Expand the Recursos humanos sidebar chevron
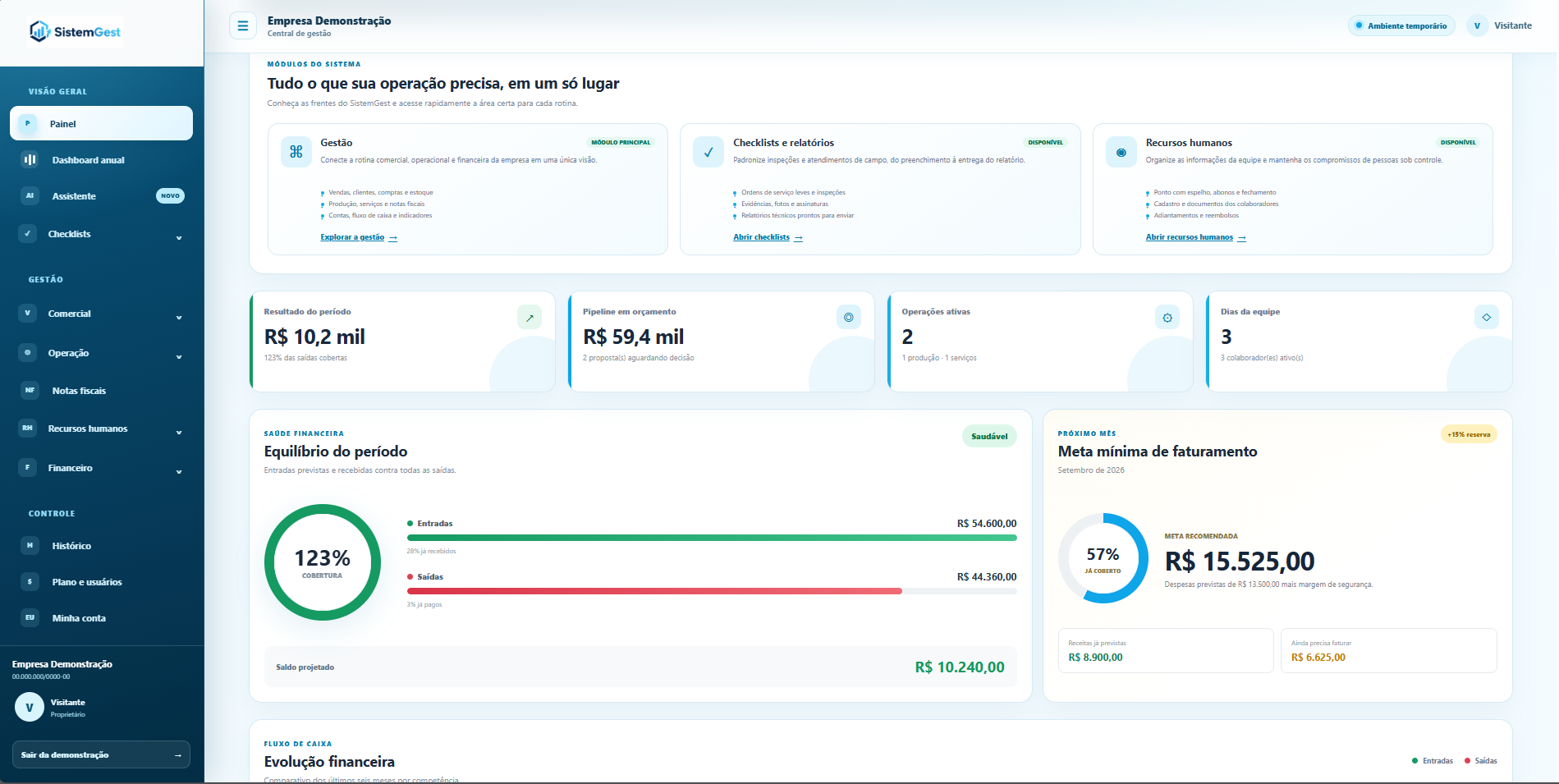The image size is (1559, 784). 179,433
